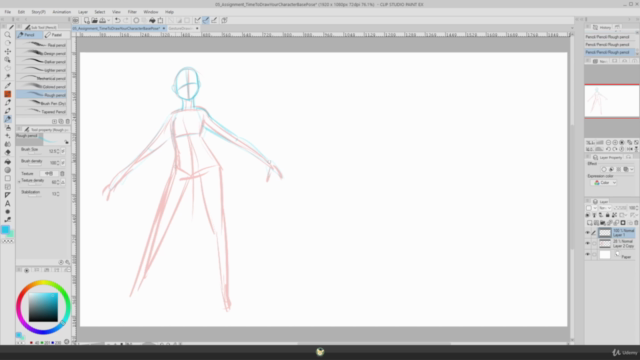The height and width of the screenshot is (360, 640).
Task: Choose the Mechanical pencil brush
Action: pyautogui.click(x=42, y=78)
